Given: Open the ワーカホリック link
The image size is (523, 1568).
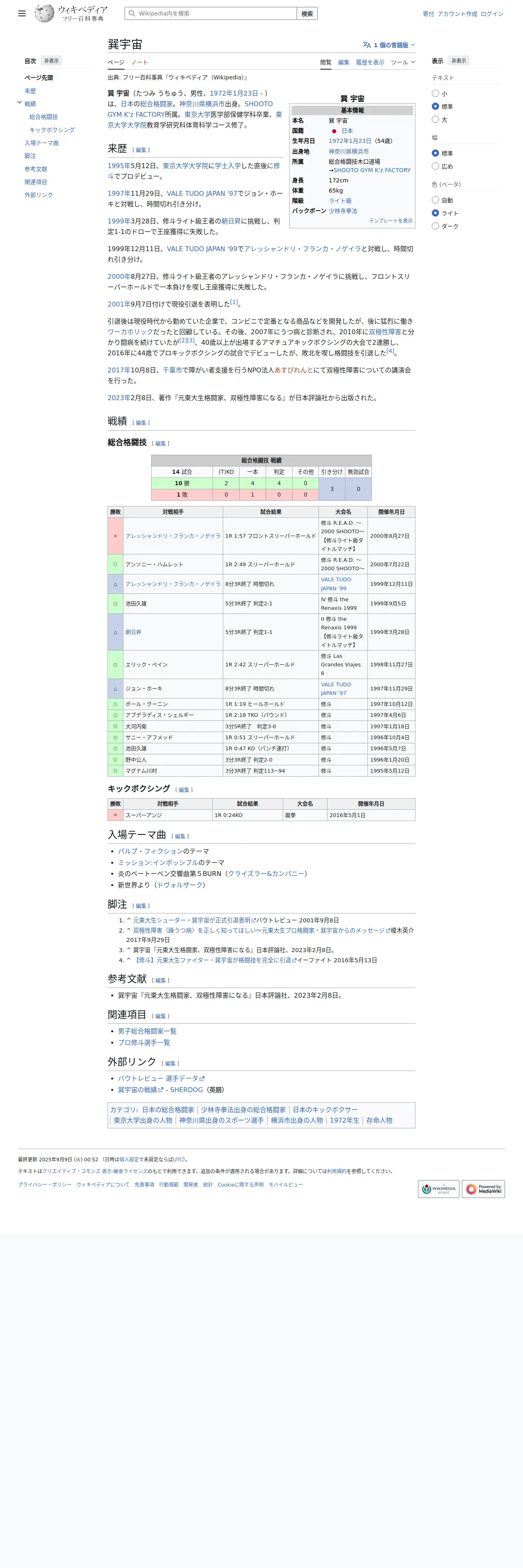Looking at the screenshot, I should (130, 332).
